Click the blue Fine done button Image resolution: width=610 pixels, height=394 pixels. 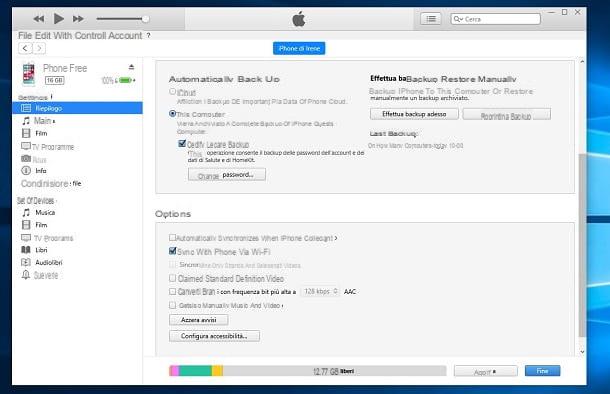pos(542,371)
